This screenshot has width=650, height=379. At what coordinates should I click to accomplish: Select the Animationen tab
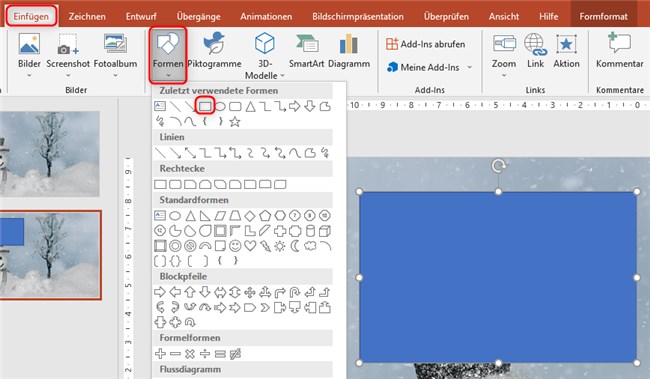coord(266,17)
